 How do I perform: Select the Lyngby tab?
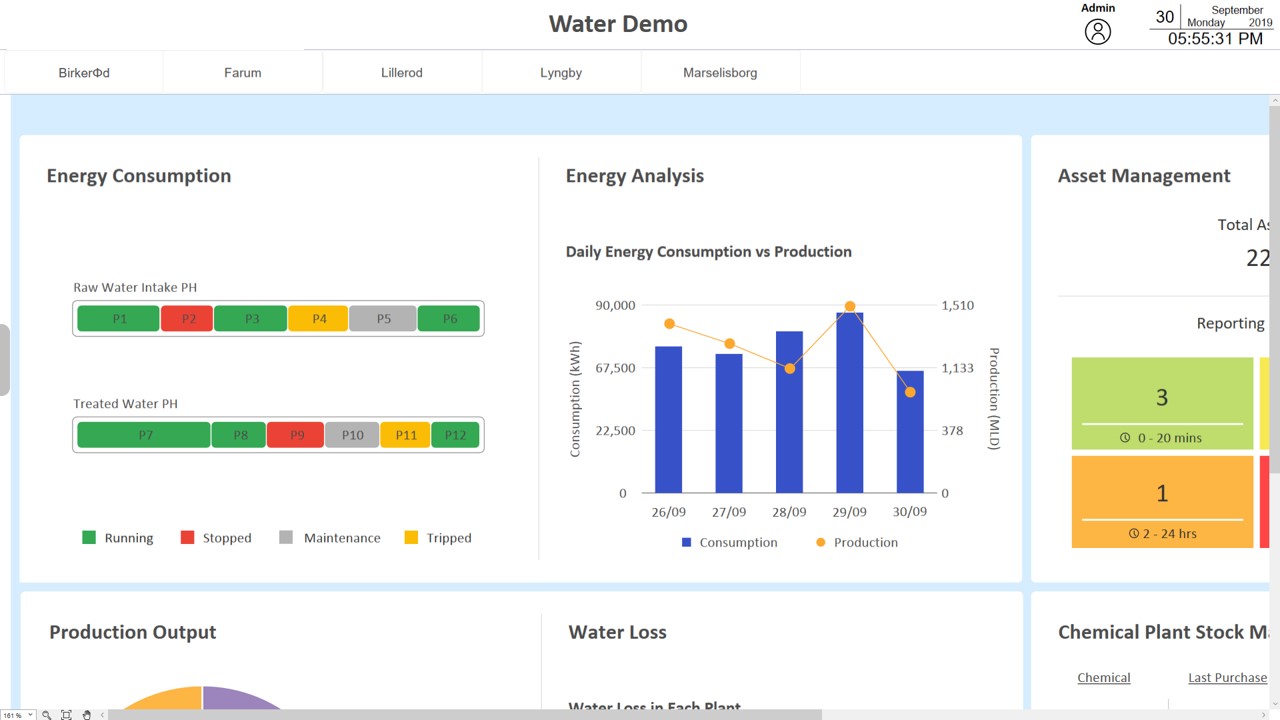tap(561, 73)
